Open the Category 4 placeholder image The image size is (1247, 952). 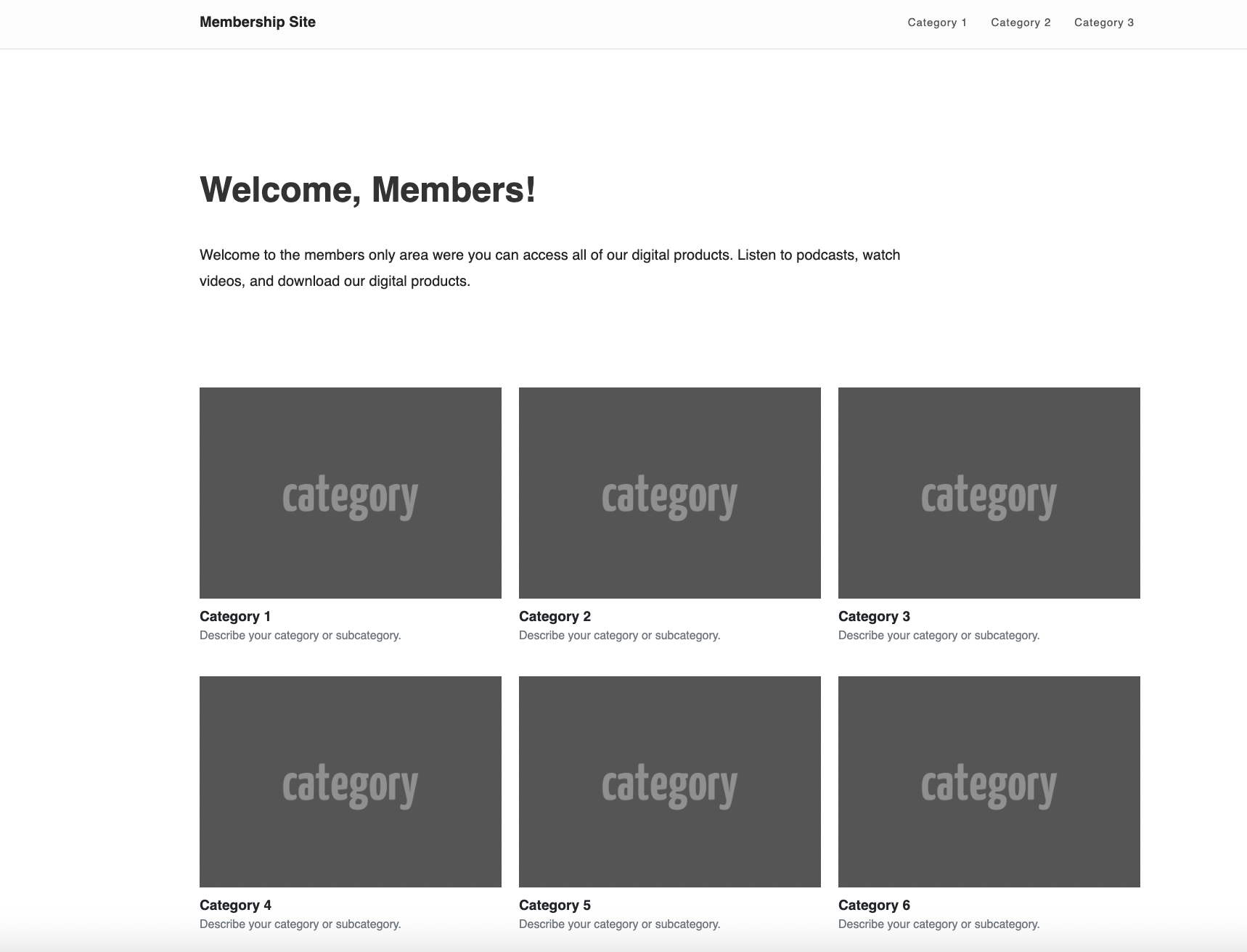351,782
